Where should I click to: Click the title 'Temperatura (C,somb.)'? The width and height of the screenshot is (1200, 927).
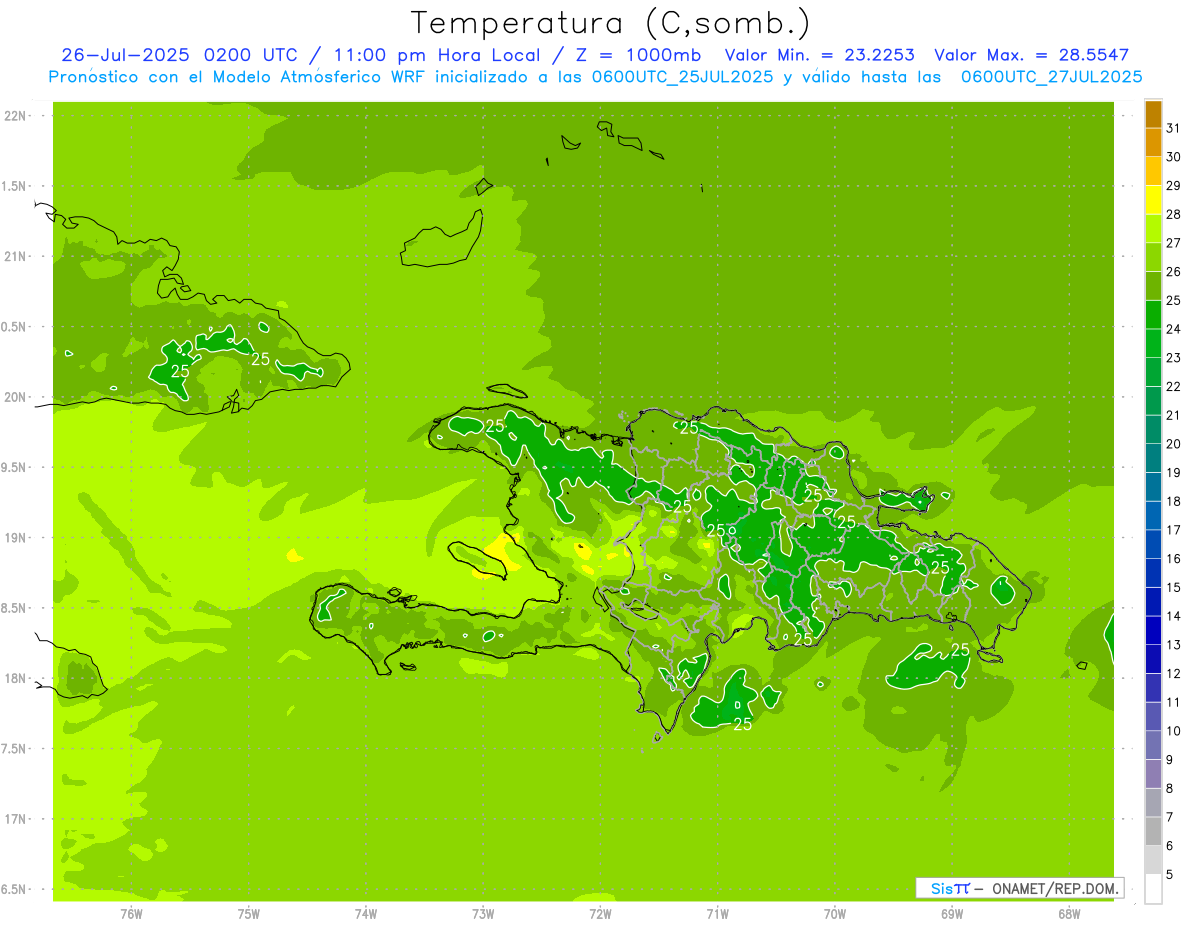(x=611, y=23)
